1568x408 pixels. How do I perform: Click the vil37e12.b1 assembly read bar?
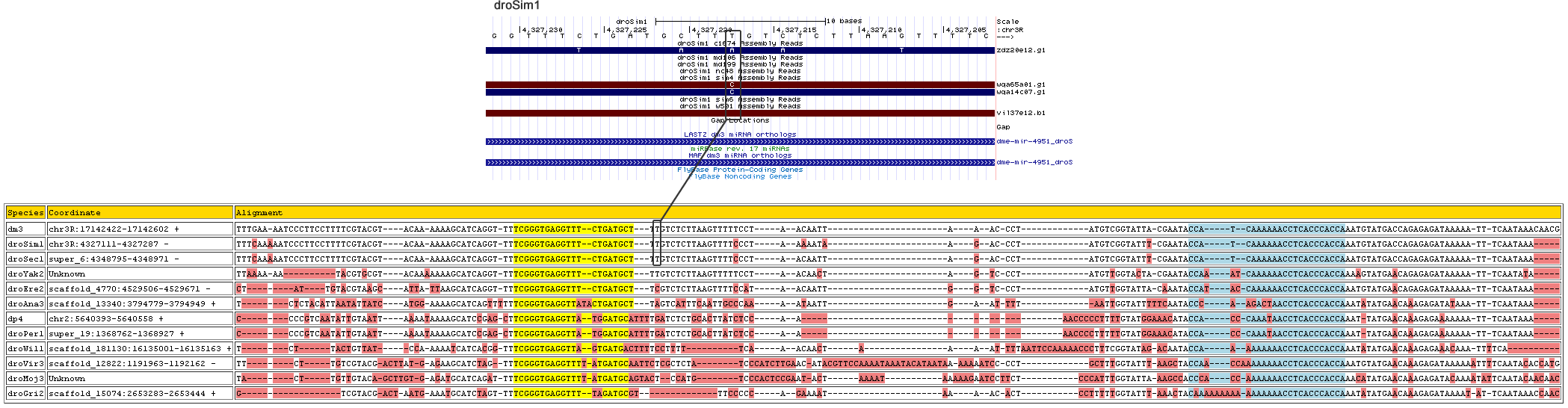740,114
